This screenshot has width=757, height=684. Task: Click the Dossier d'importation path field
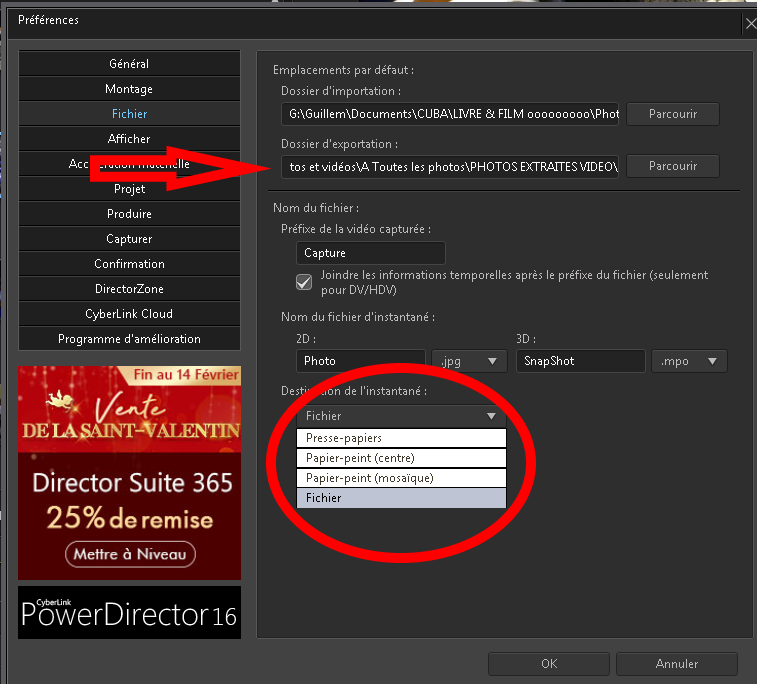450,114
